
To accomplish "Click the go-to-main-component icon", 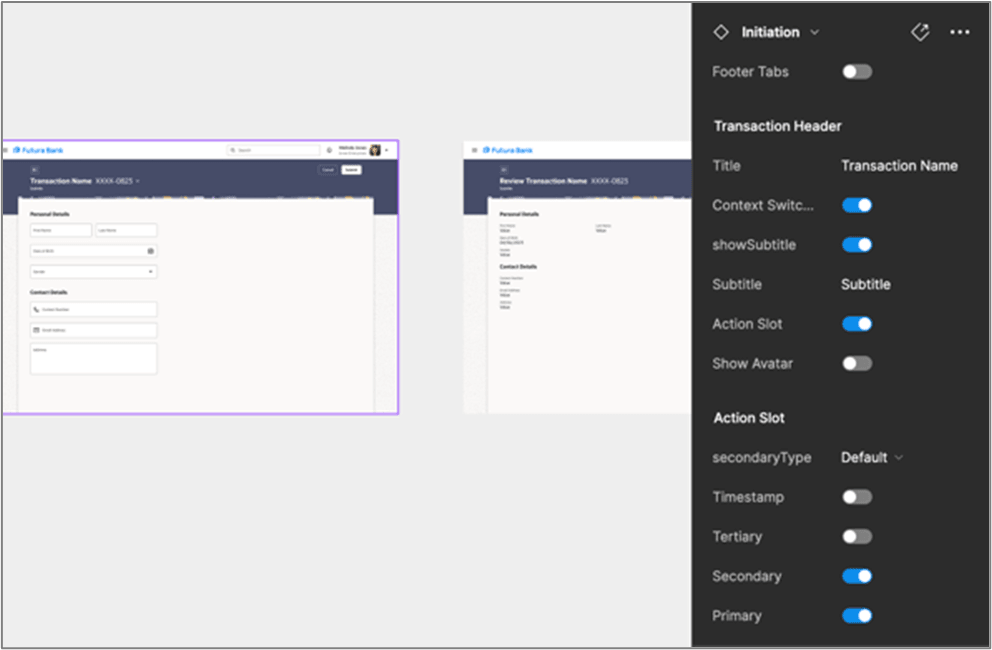I will coord(920,32).
